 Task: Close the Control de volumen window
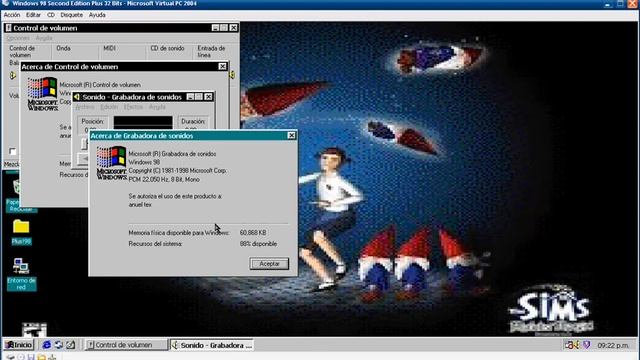tap(233, 28)
